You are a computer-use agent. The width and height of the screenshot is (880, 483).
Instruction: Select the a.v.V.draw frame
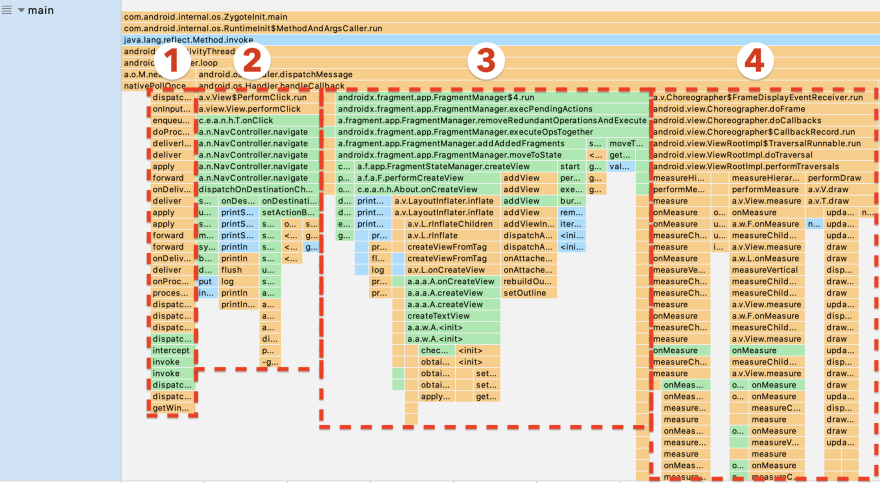tap(840, 189)
